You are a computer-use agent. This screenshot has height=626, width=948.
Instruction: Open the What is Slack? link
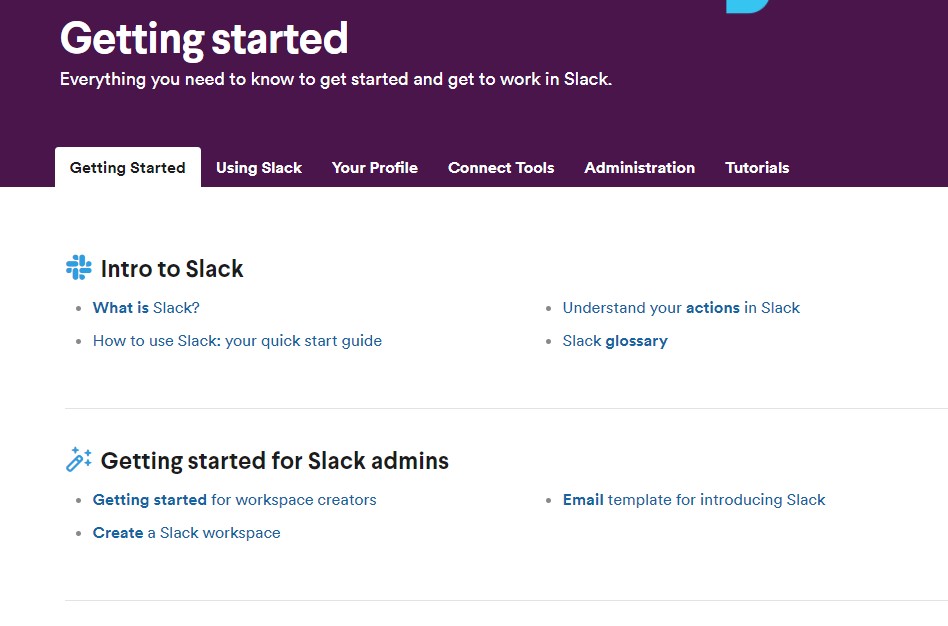[146, 308]
